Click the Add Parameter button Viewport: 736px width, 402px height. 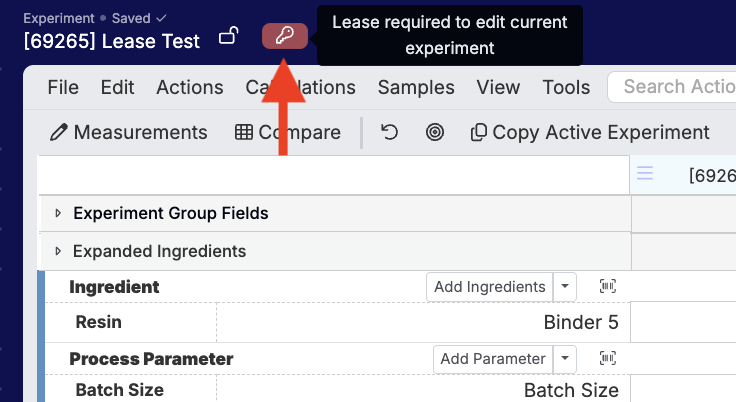click(x=493, y=359)
